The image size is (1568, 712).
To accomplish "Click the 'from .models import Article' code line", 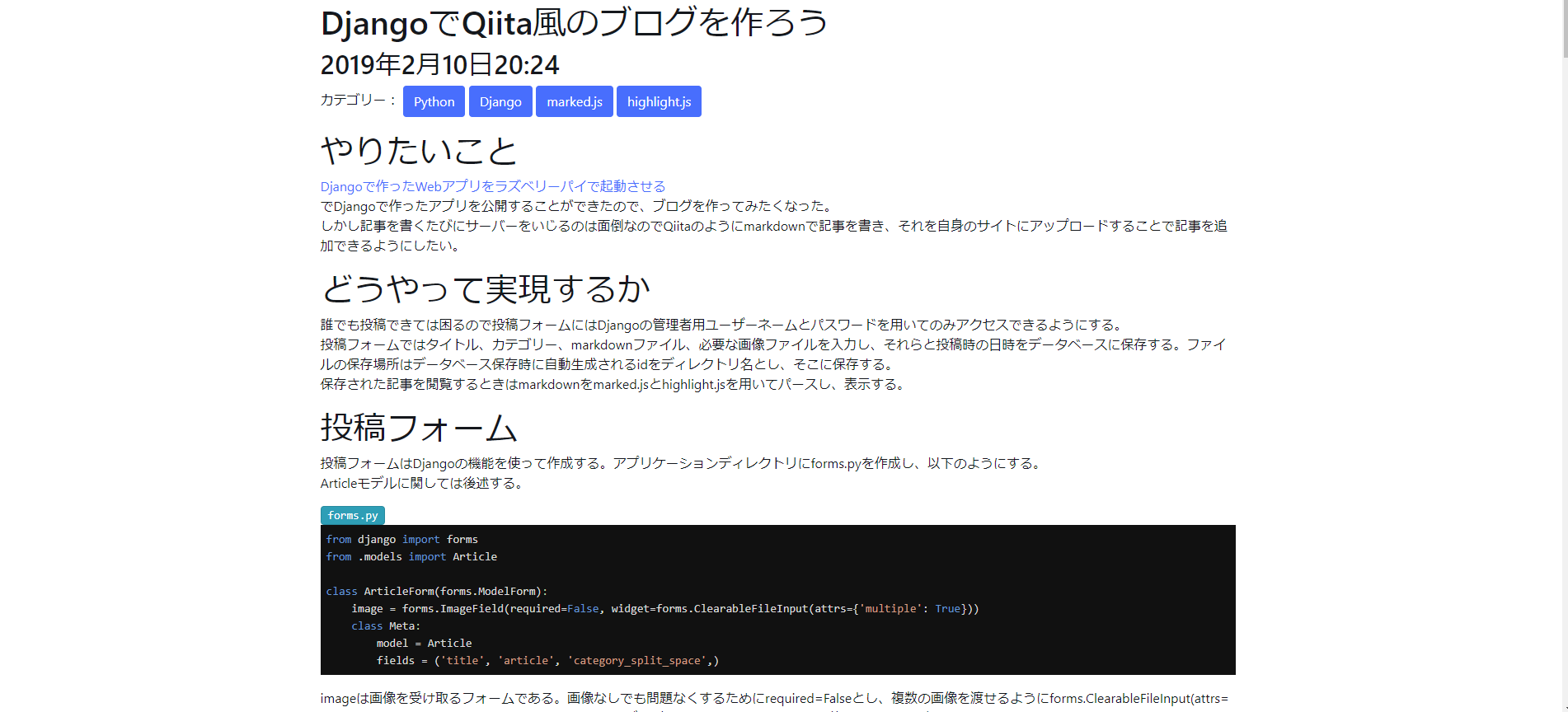I will [x=411, y=557].
